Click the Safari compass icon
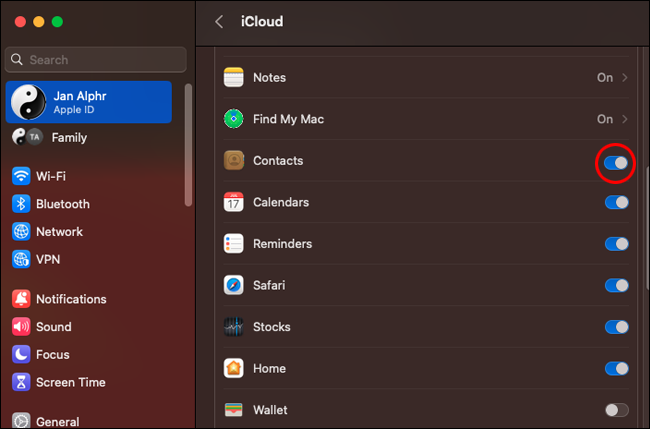This screenshot has width=650, height=429. click(233, 285)
